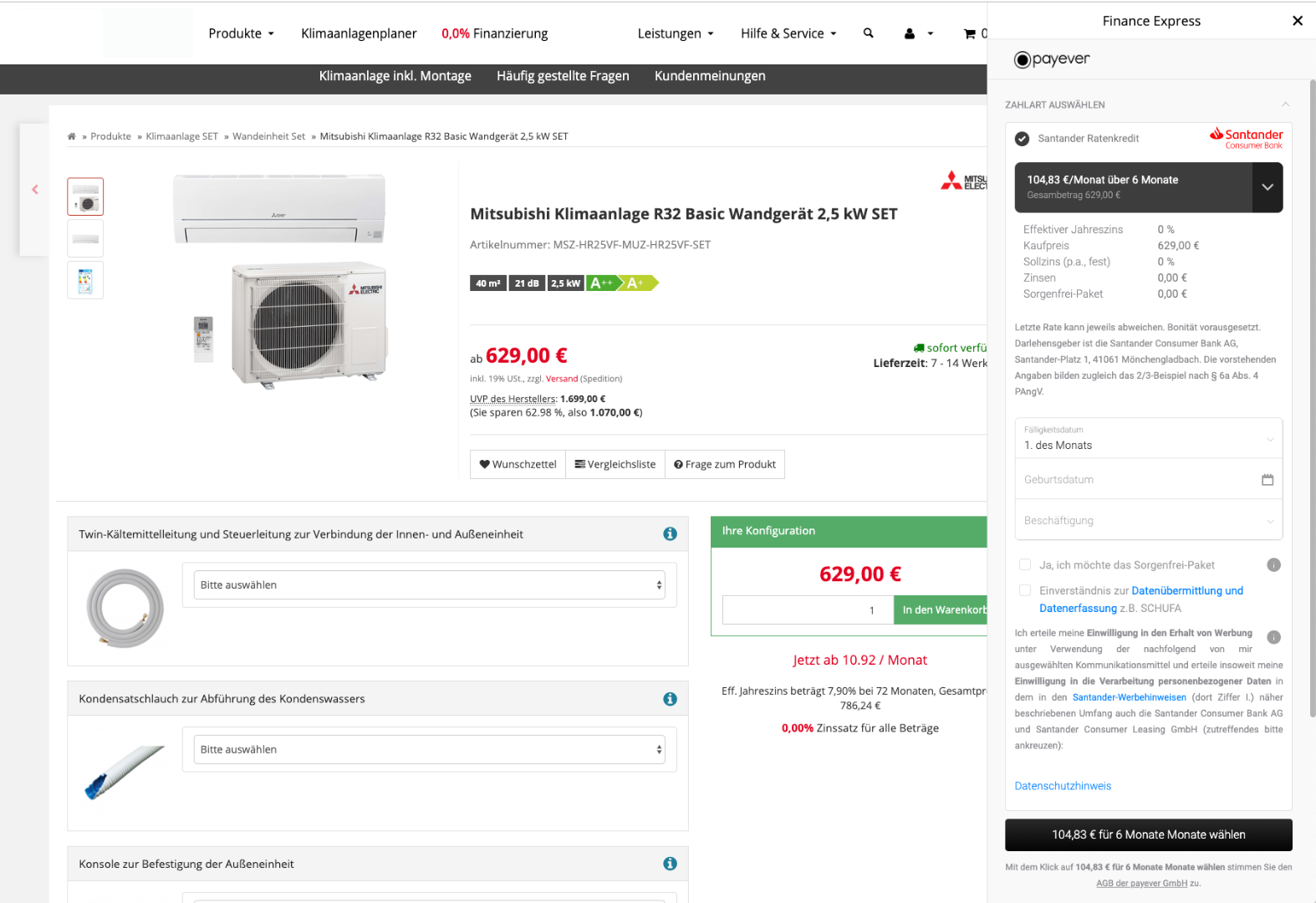
Task: Click the store logo in header
Action: [147, 33]
